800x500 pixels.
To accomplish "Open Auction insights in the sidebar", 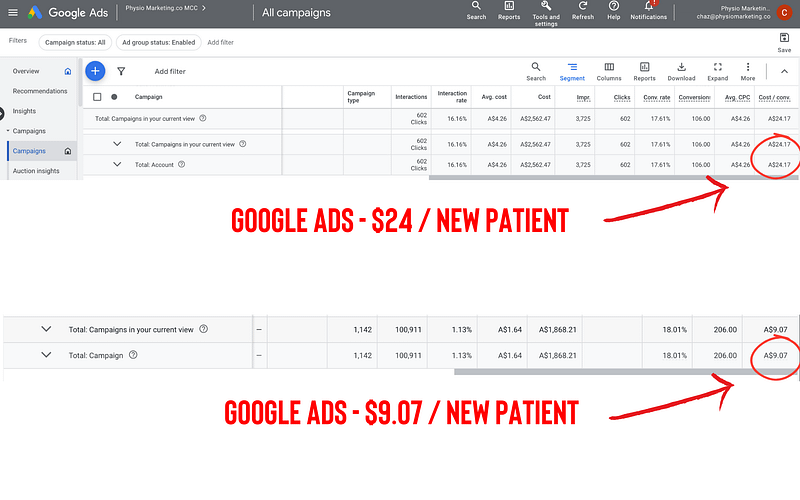I will pos(36,171).
